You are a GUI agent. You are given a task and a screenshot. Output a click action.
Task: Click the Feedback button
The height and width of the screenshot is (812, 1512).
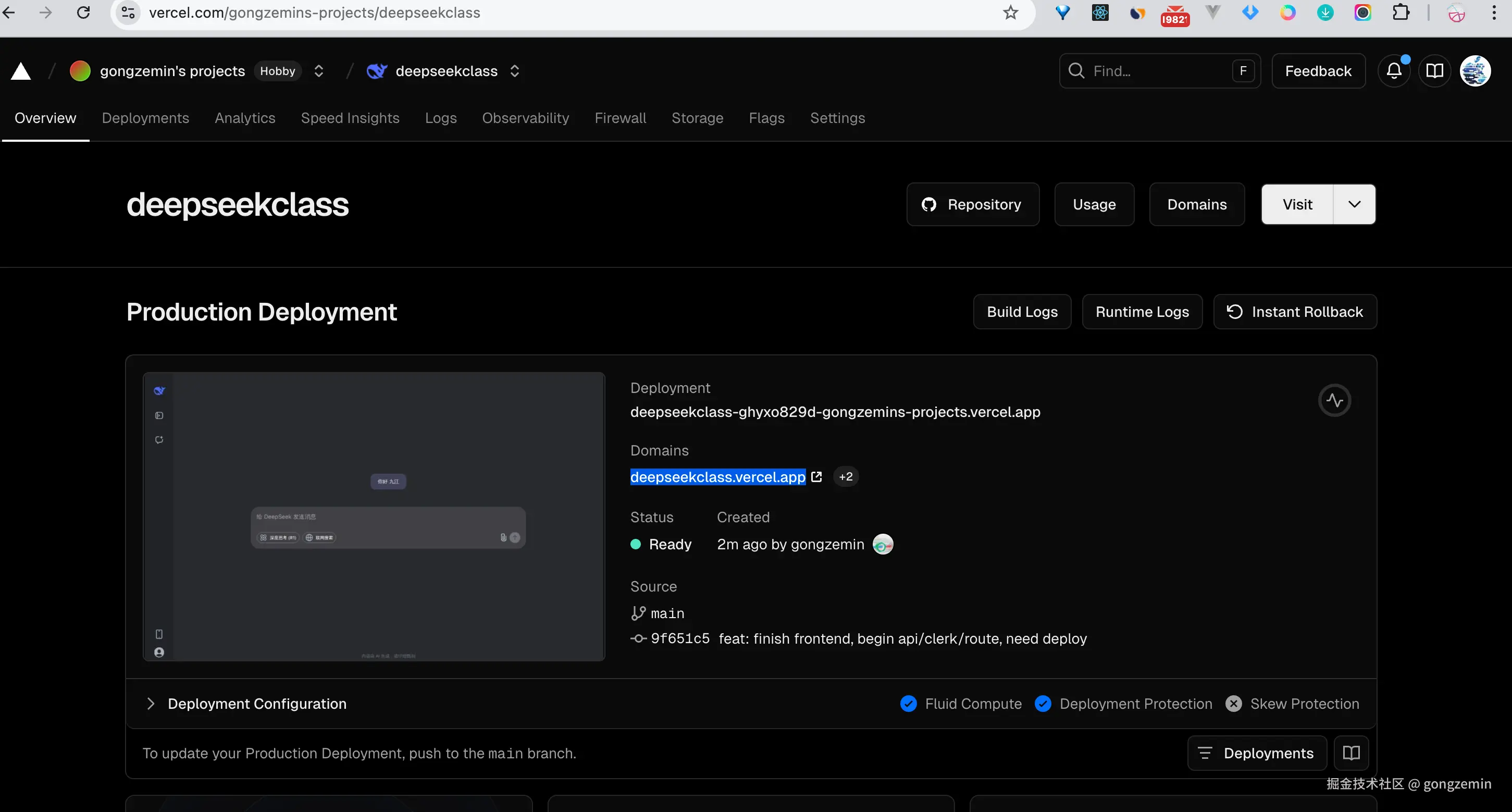click(x=1318, y=71)
